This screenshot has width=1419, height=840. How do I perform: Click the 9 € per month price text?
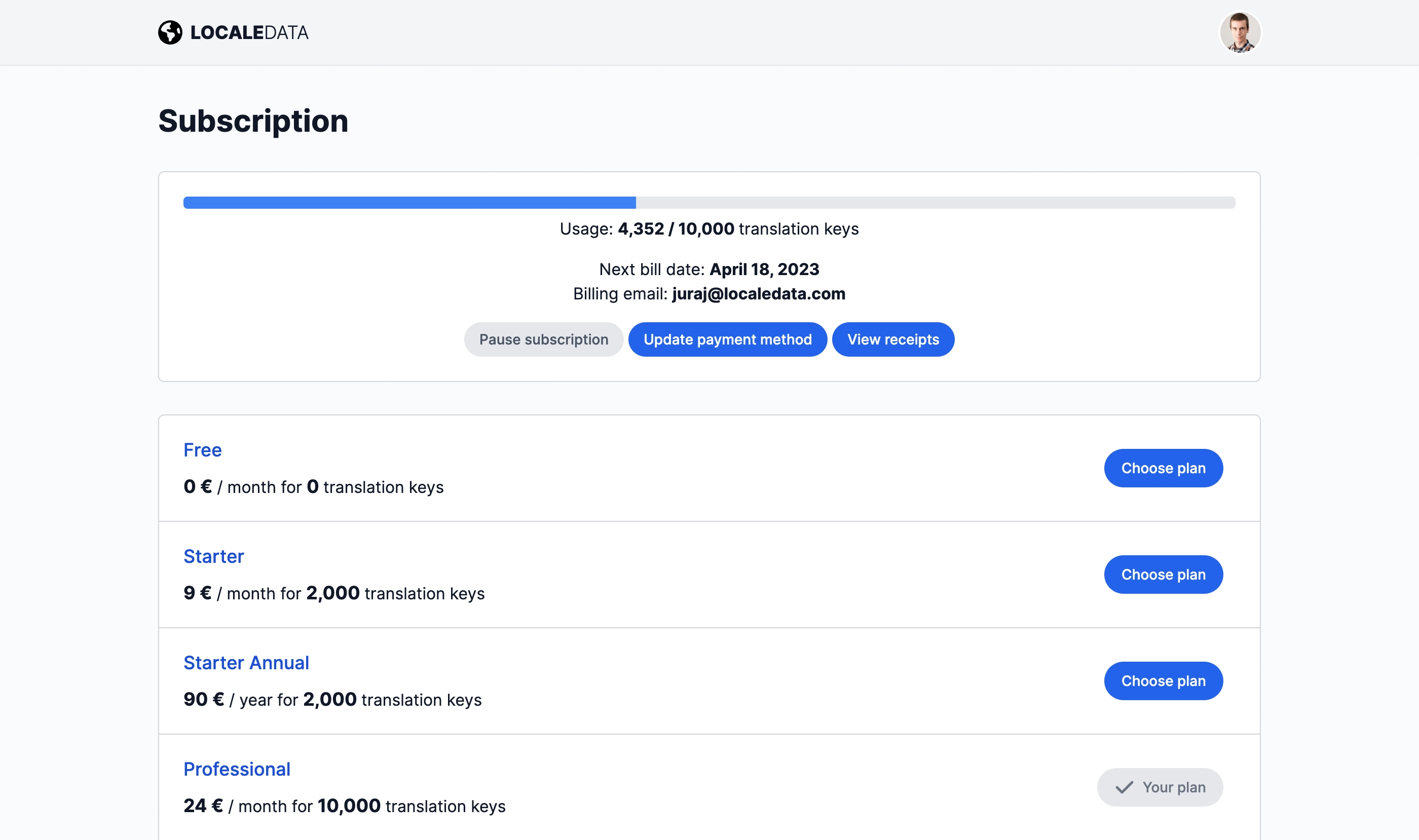(242, 593)
